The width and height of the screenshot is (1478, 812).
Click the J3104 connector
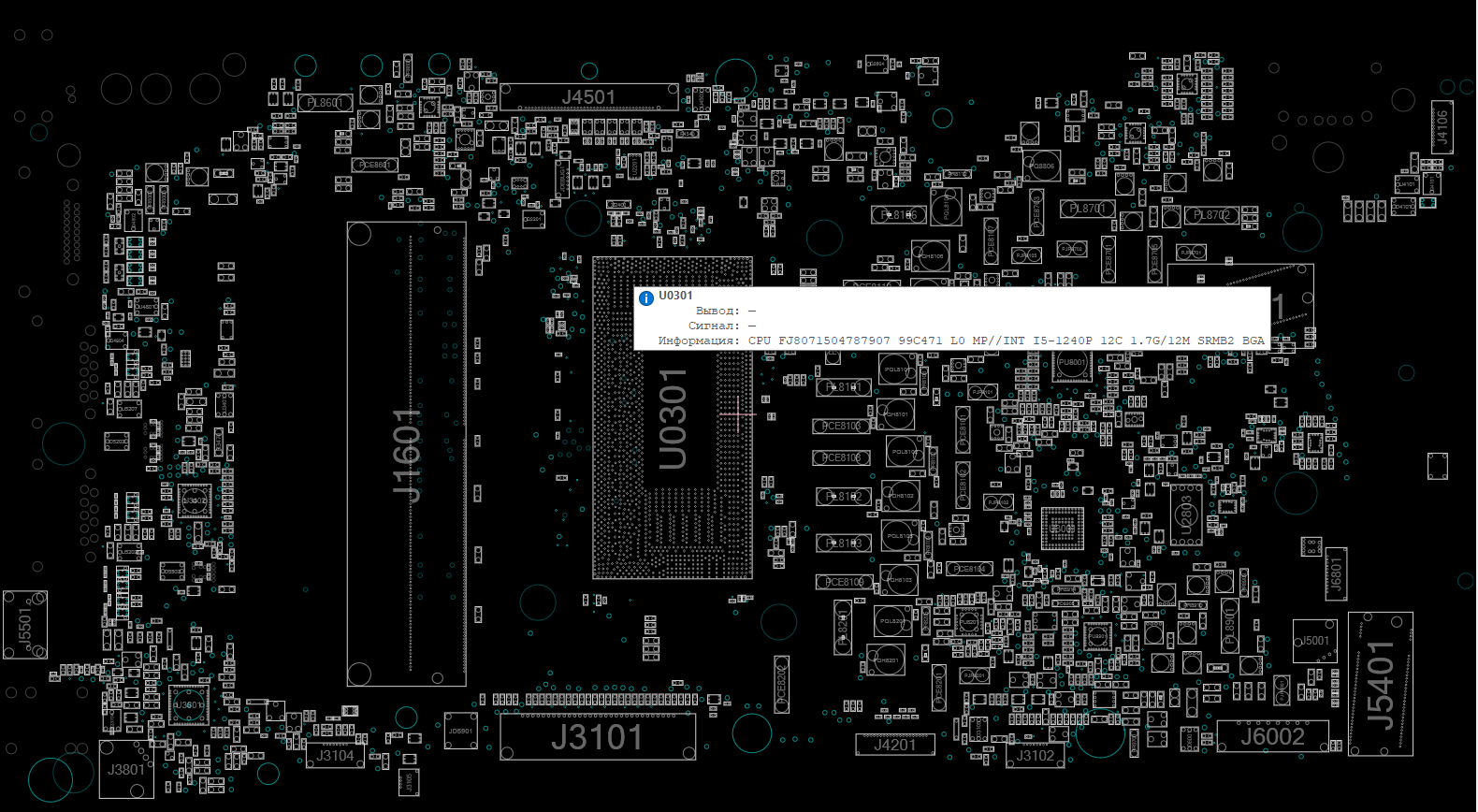[335, 756]
